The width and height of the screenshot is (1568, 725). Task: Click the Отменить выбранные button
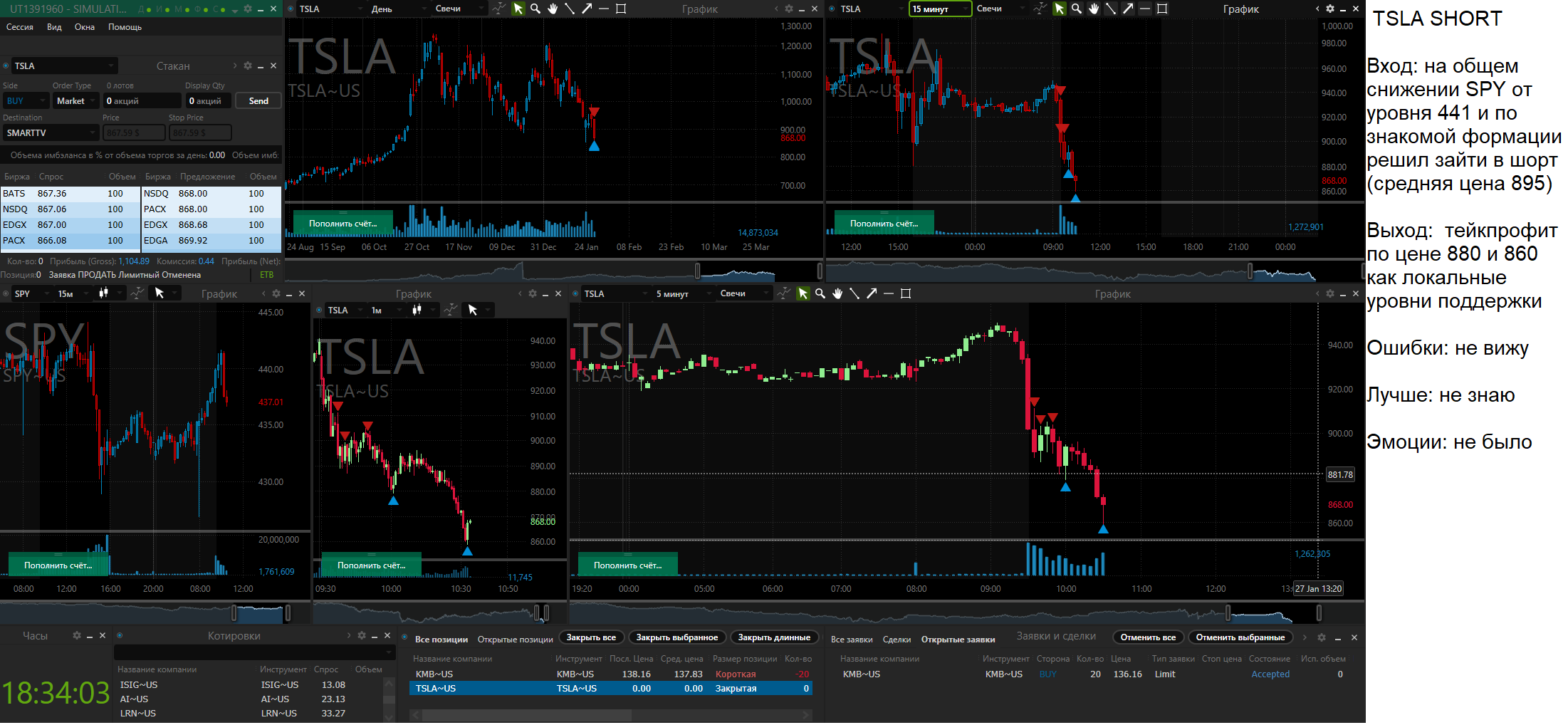point(1240,637)
